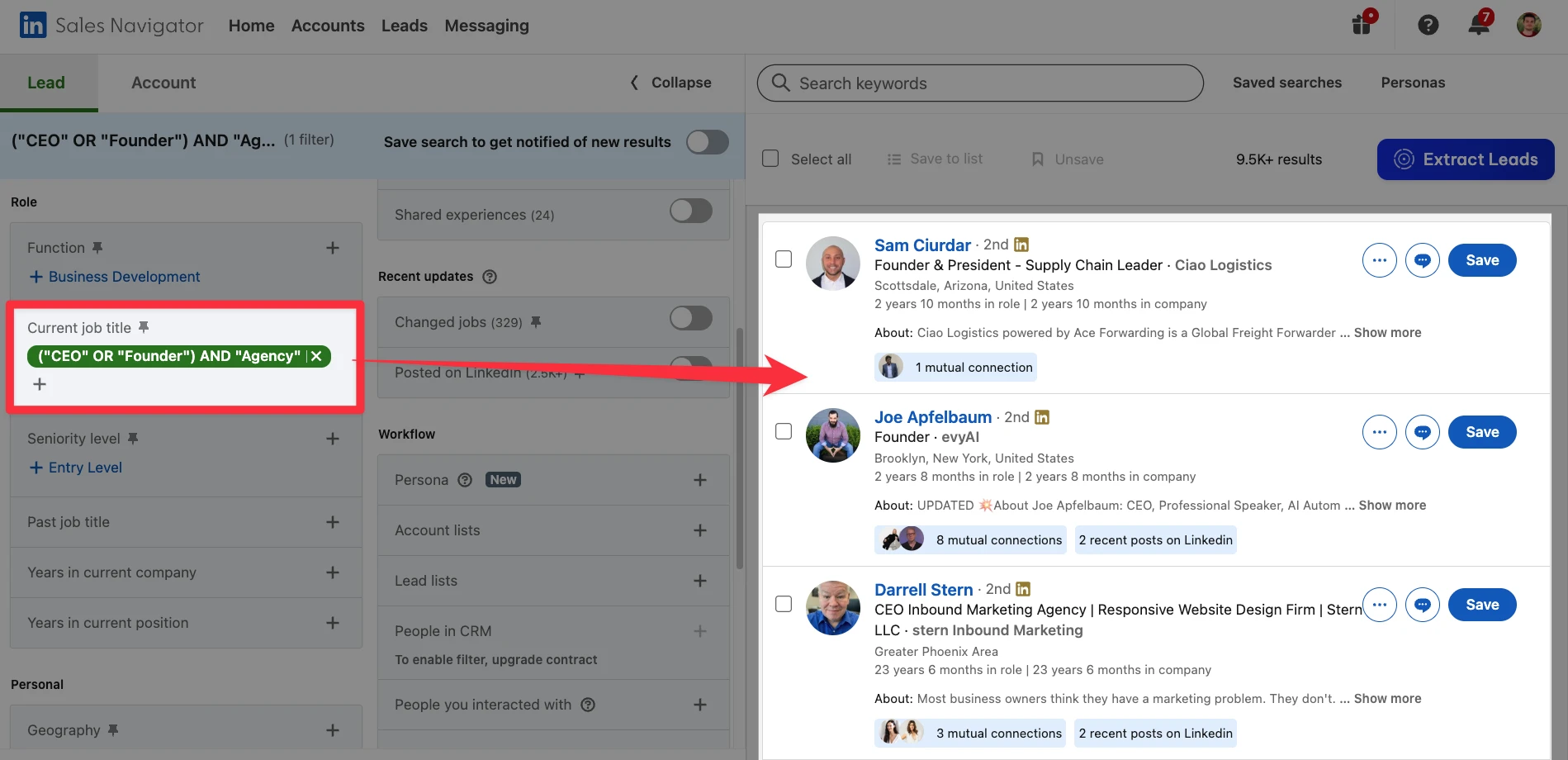Expand Years in current company filter

click(333, 572)
